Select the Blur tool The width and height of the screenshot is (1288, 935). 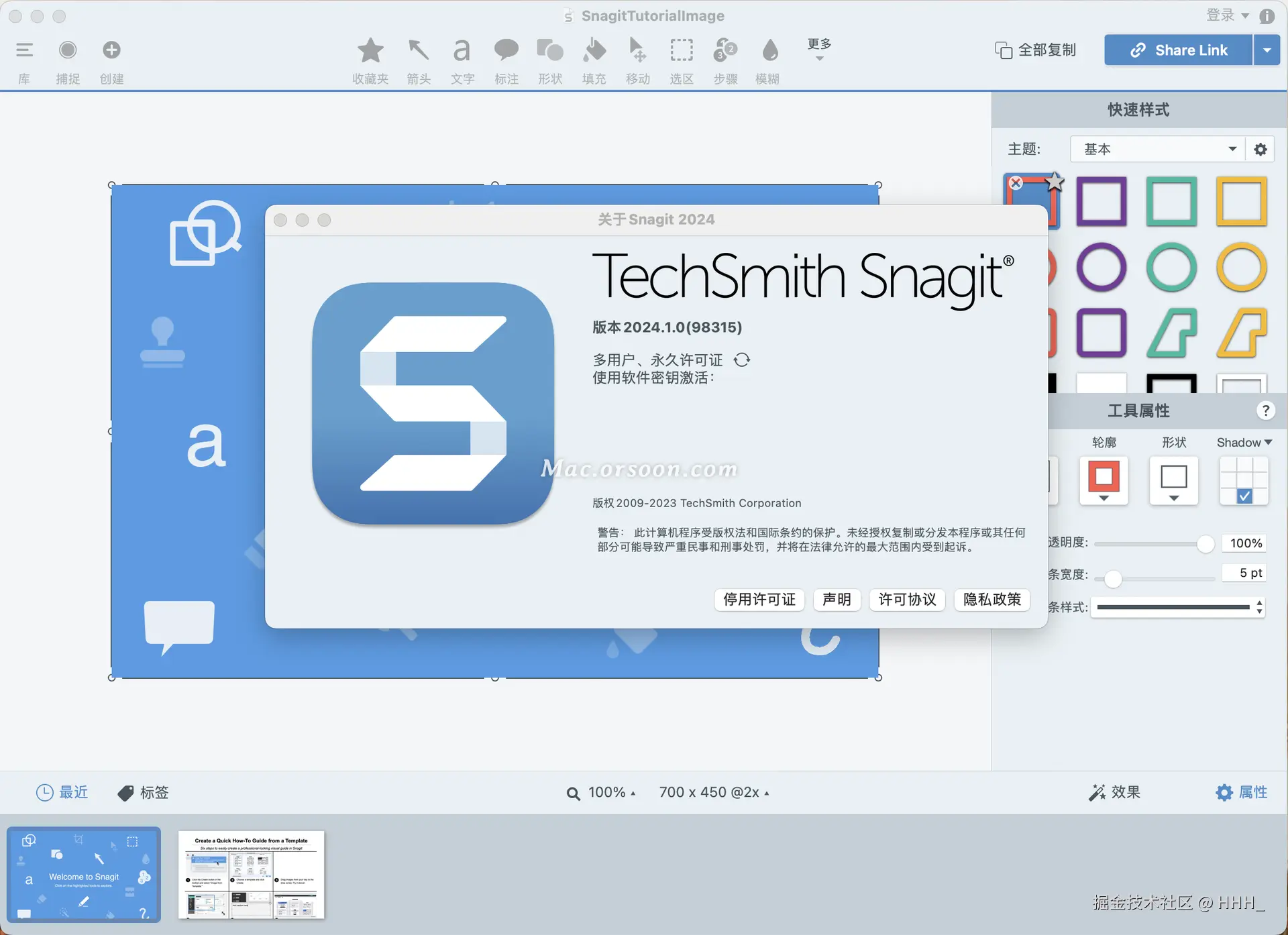(769, 51)
